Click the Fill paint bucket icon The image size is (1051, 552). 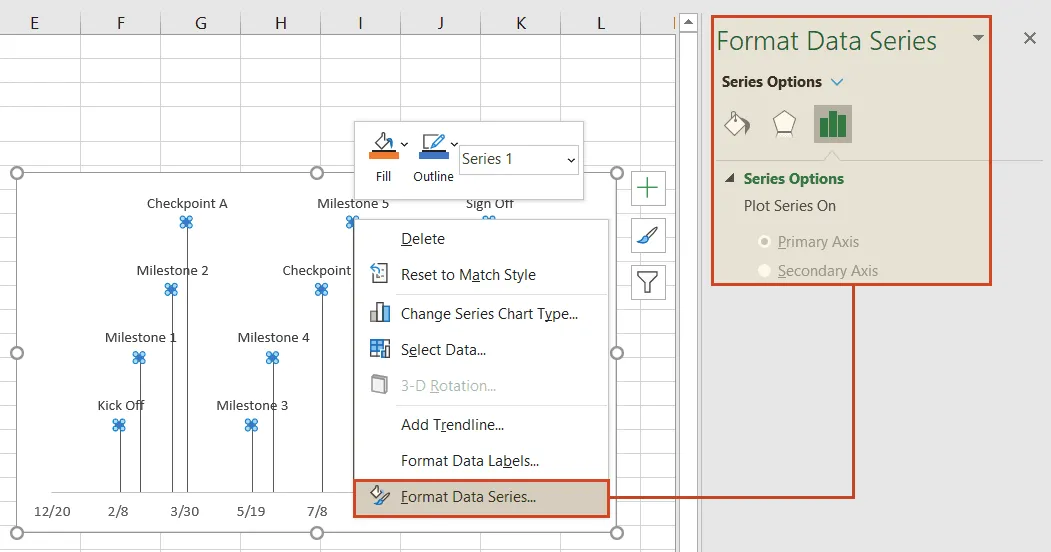click(382, 147)
